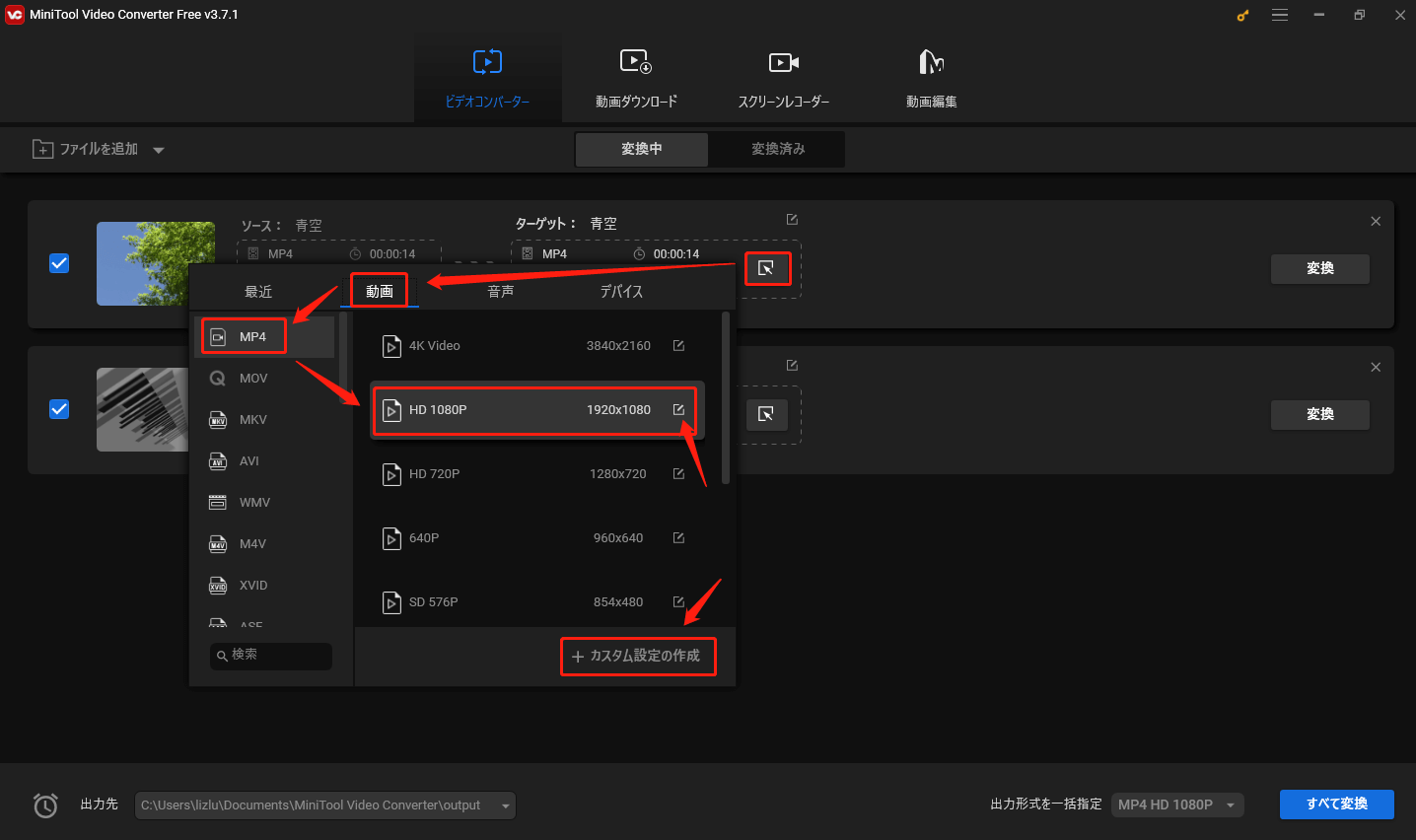The width and height of the screenshot is (1416, 840).
Task: Switch to the 変換済み tab
Action: coord(778,149)
